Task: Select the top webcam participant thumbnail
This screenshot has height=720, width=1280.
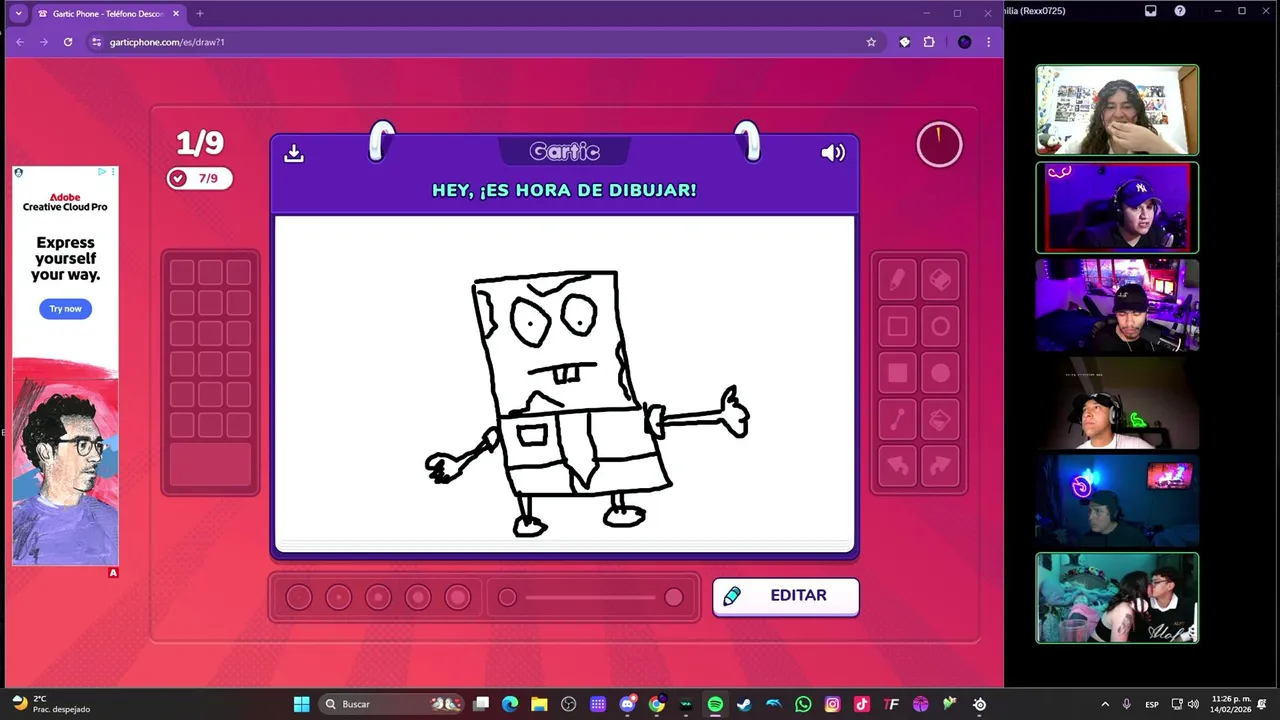Action: tap(1117, 110)
